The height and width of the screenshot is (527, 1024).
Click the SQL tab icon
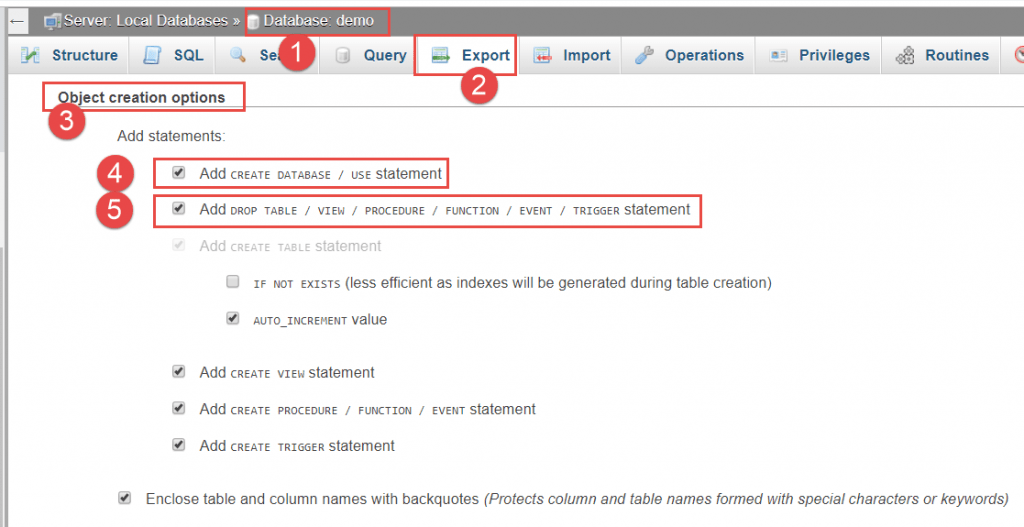coord(153,55)
